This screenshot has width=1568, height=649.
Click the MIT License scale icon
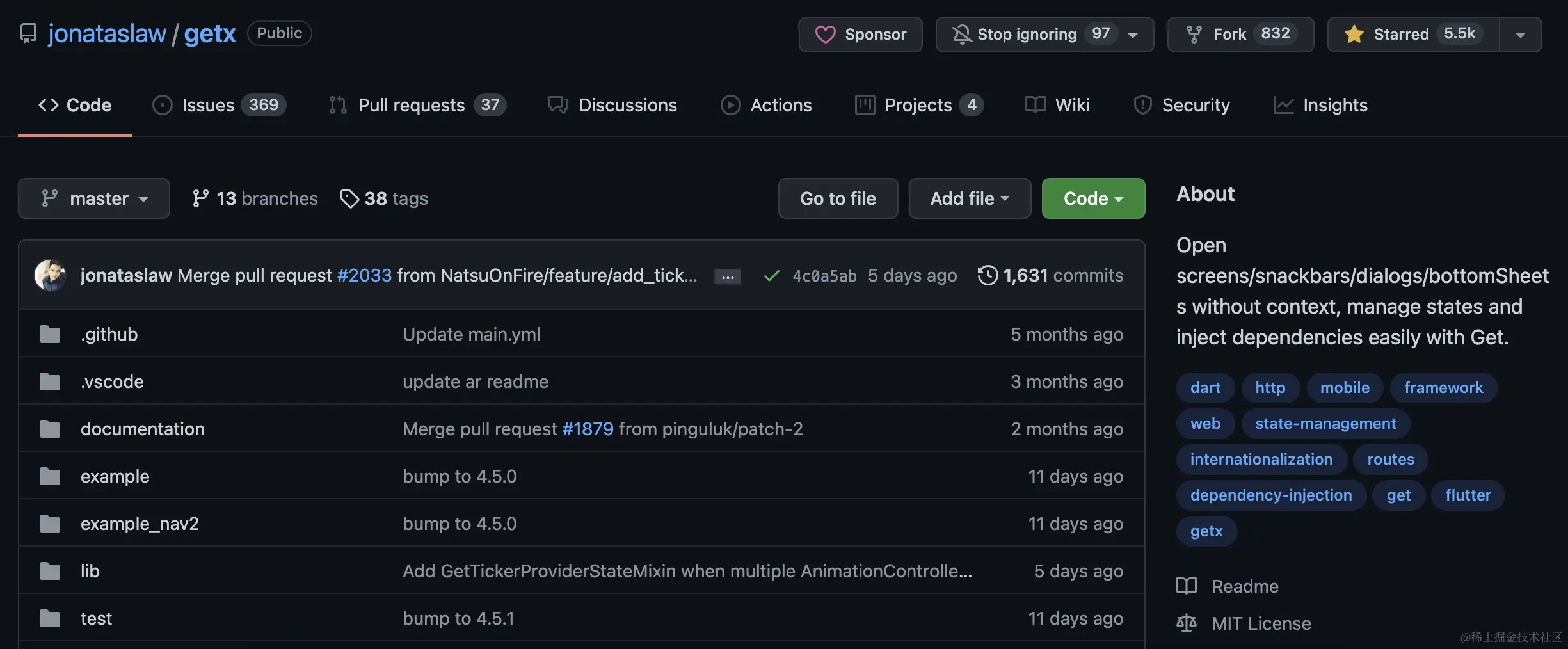point(1186,623)
